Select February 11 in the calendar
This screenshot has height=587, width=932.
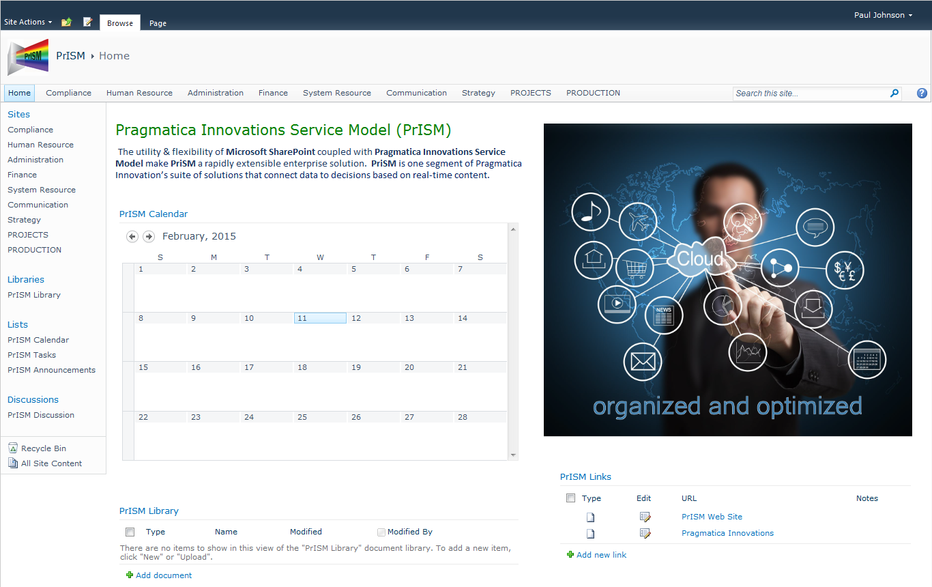[x=320, y=318]
